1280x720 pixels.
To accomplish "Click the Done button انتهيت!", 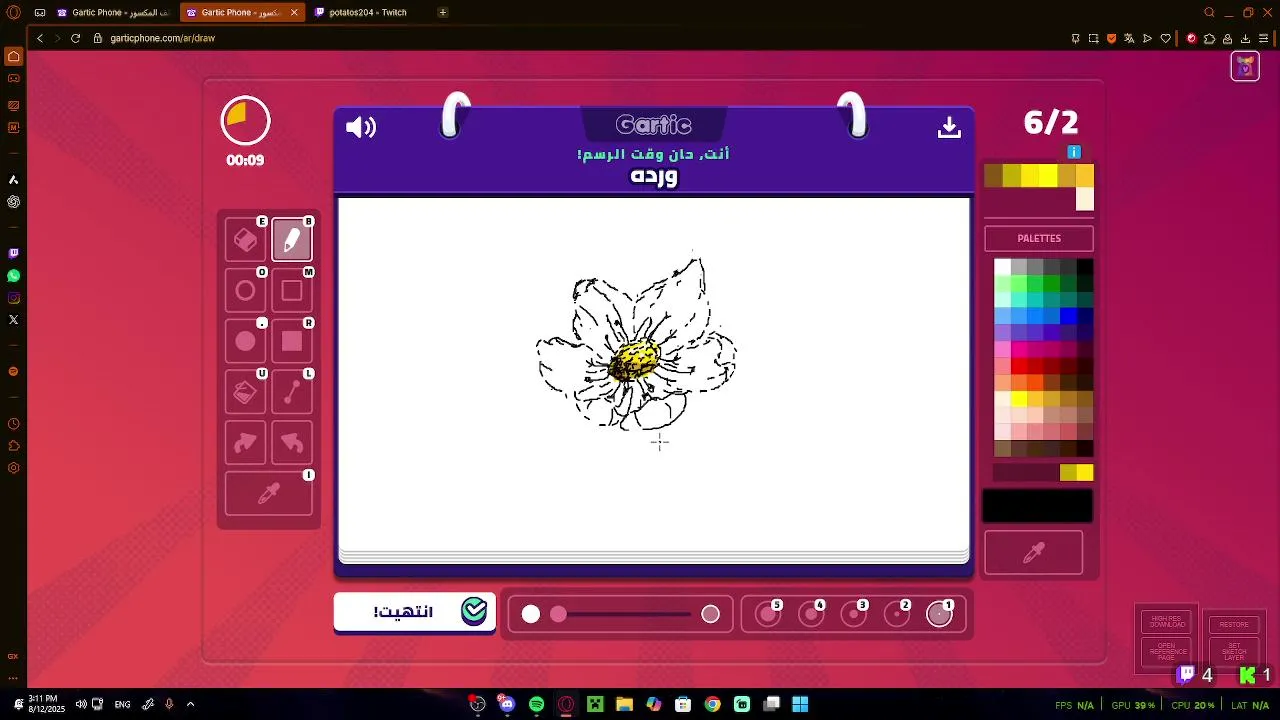I will click(415, 612).
